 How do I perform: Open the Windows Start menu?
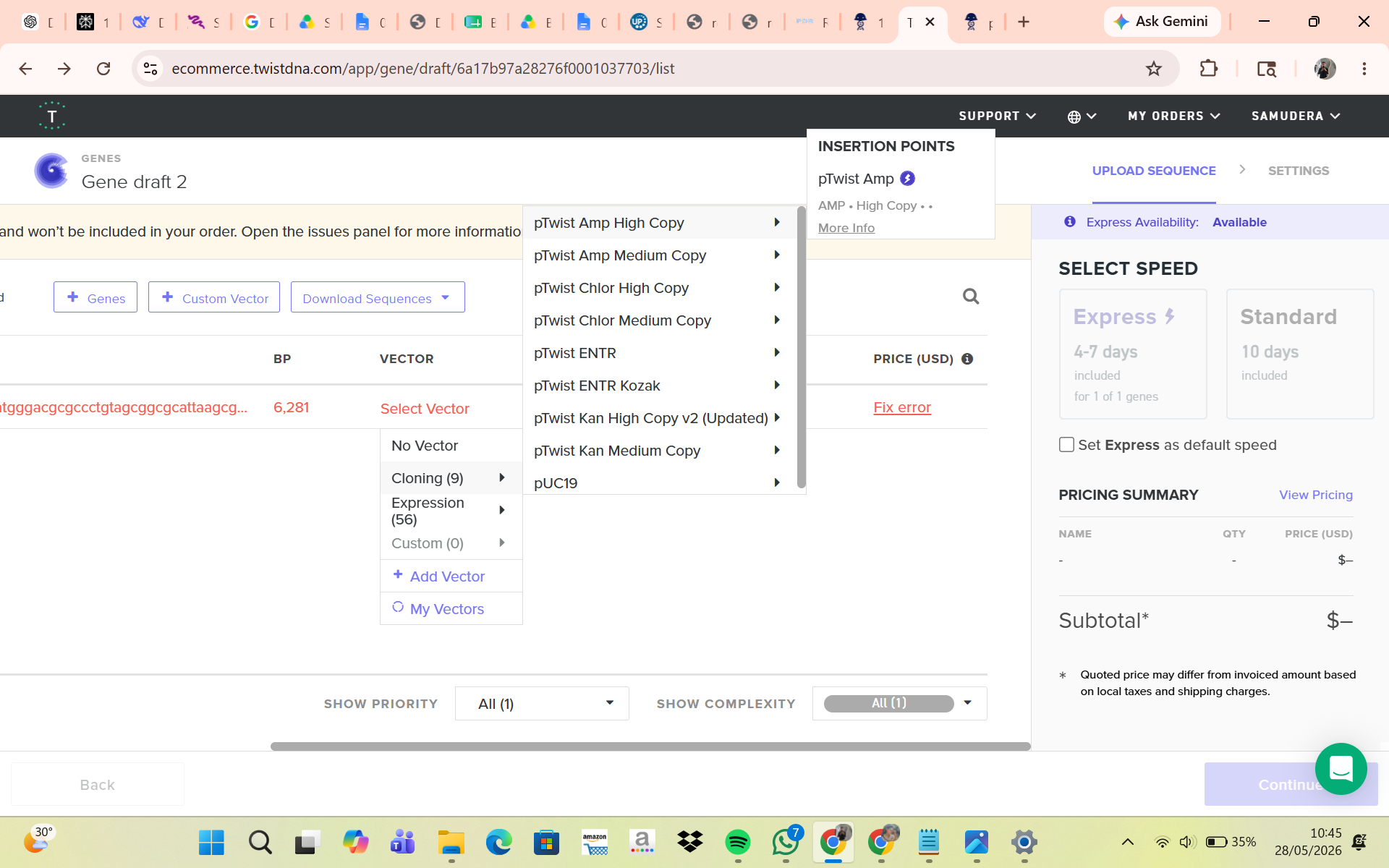pyautogui.click(x=211, y=842)
